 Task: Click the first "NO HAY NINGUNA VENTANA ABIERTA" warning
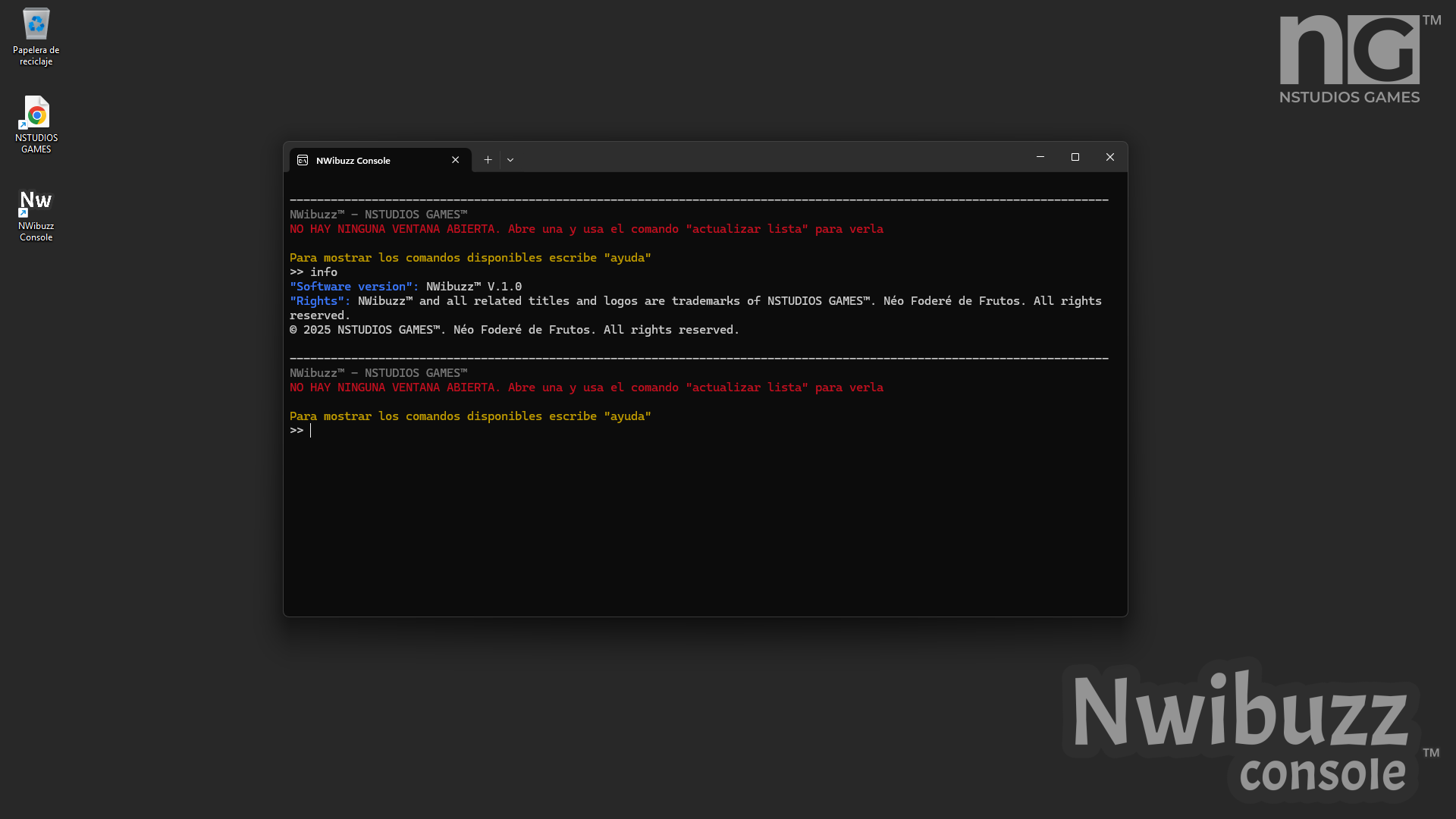point(586,229)
